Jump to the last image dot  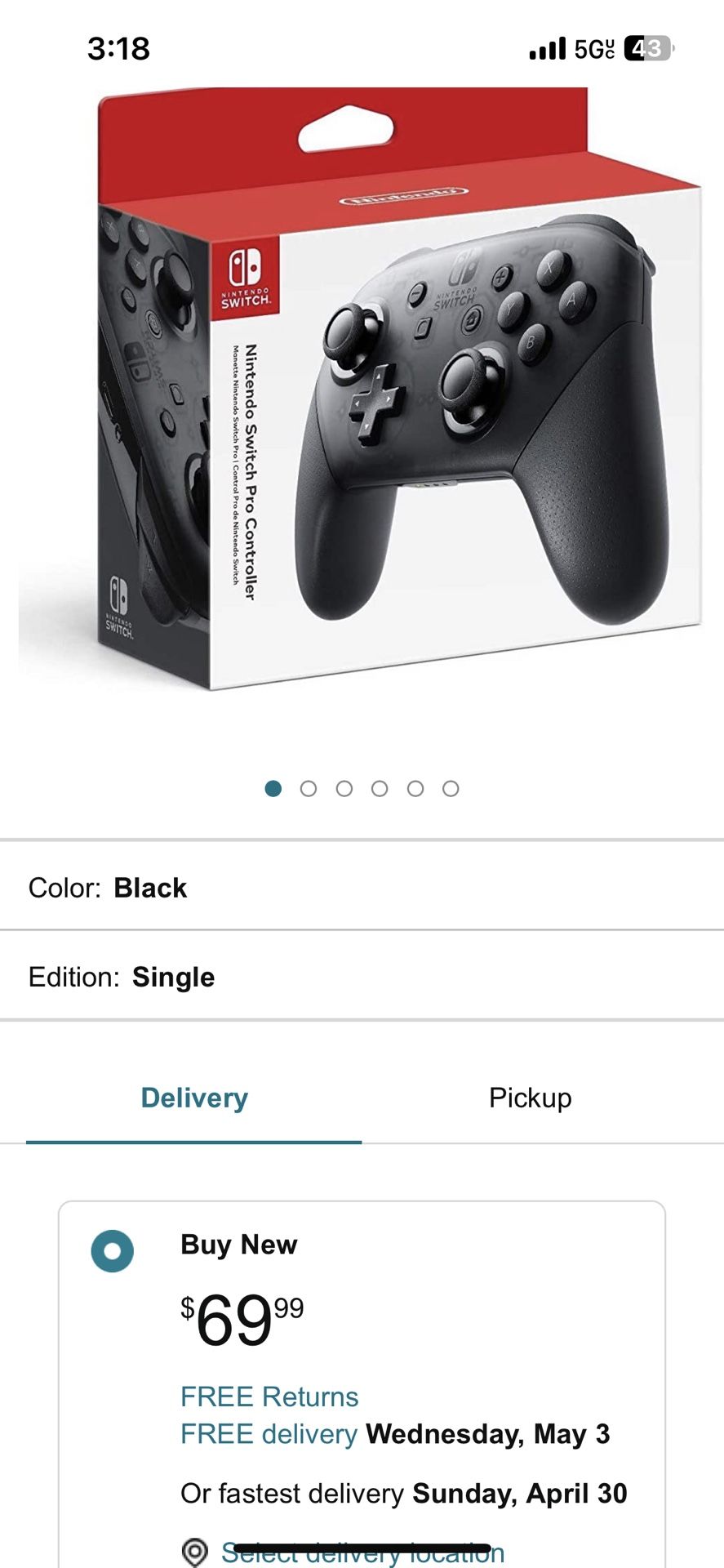[451, 788]
